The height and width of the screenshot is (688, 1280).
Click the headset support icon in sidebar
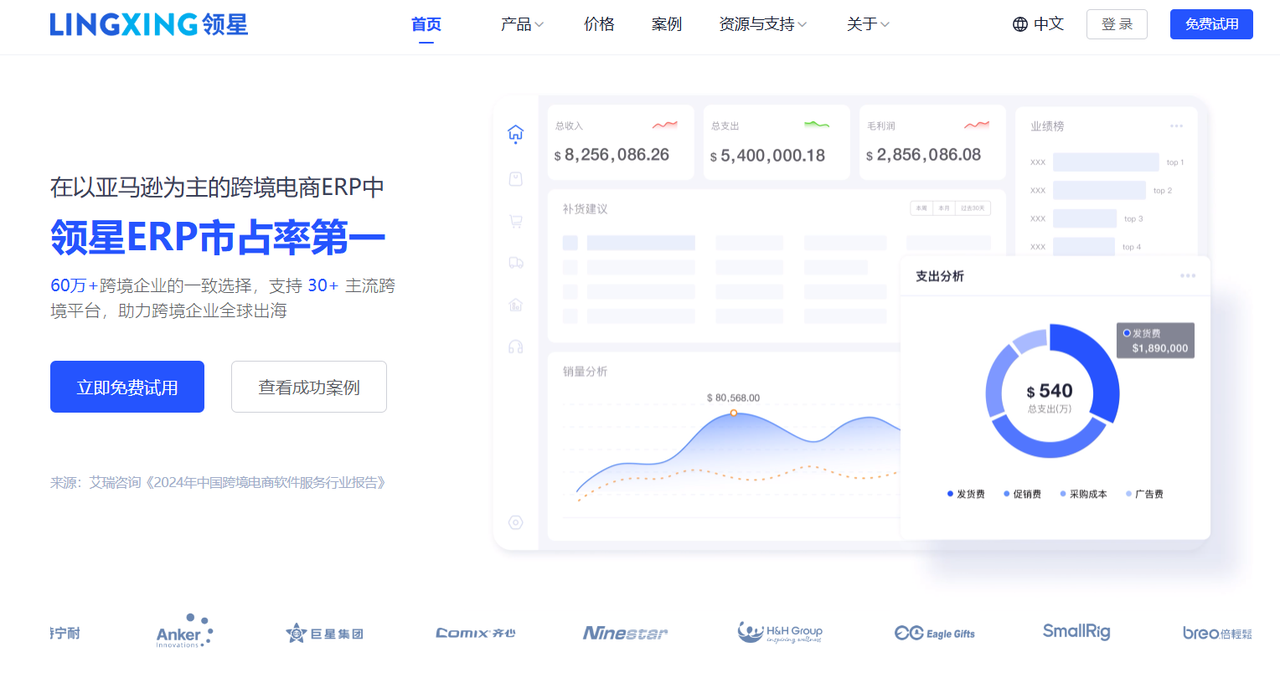pos(516,345)
